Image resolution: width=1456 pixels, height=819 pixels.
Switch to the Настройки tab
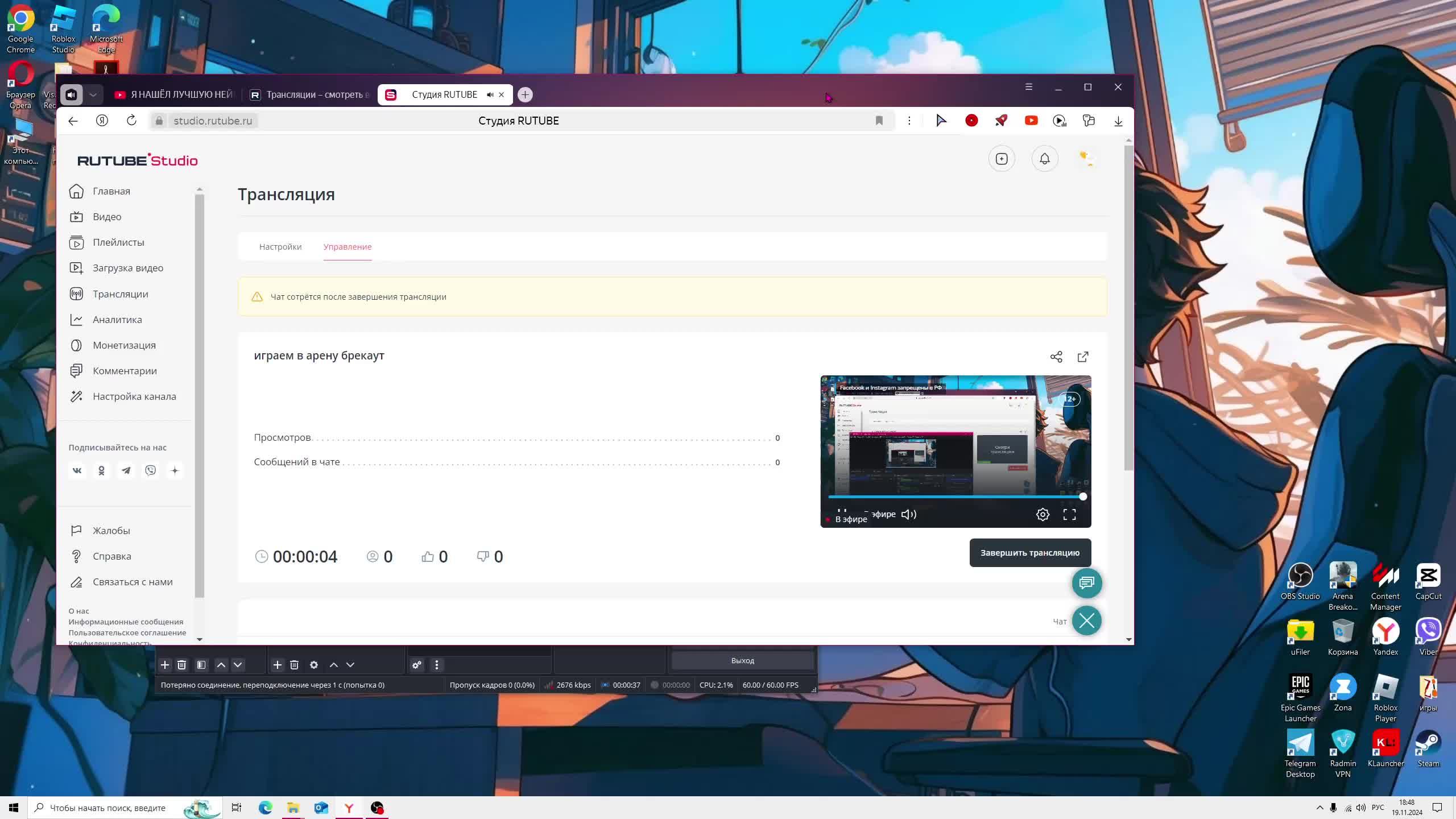pyautogui.click(x=280, y=247)
